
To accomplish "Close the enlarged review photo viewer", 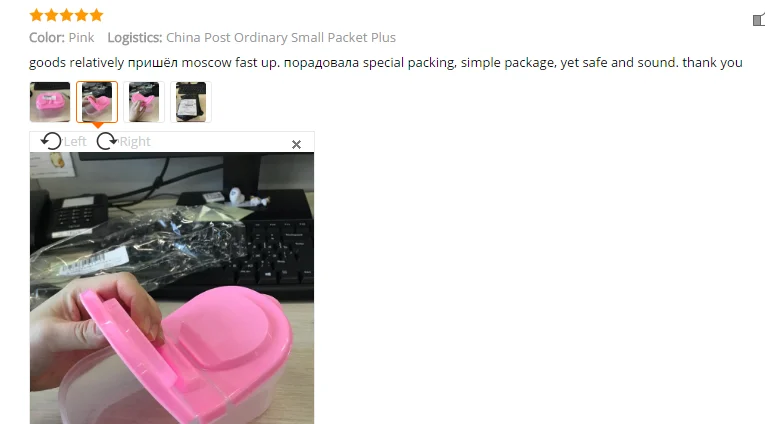I will (296, 144).
